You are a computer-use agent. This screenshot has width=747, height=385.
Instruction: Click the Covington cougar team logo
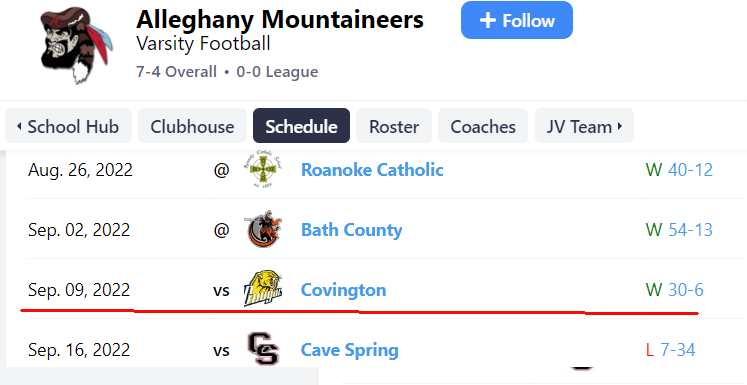coord(263,289)
